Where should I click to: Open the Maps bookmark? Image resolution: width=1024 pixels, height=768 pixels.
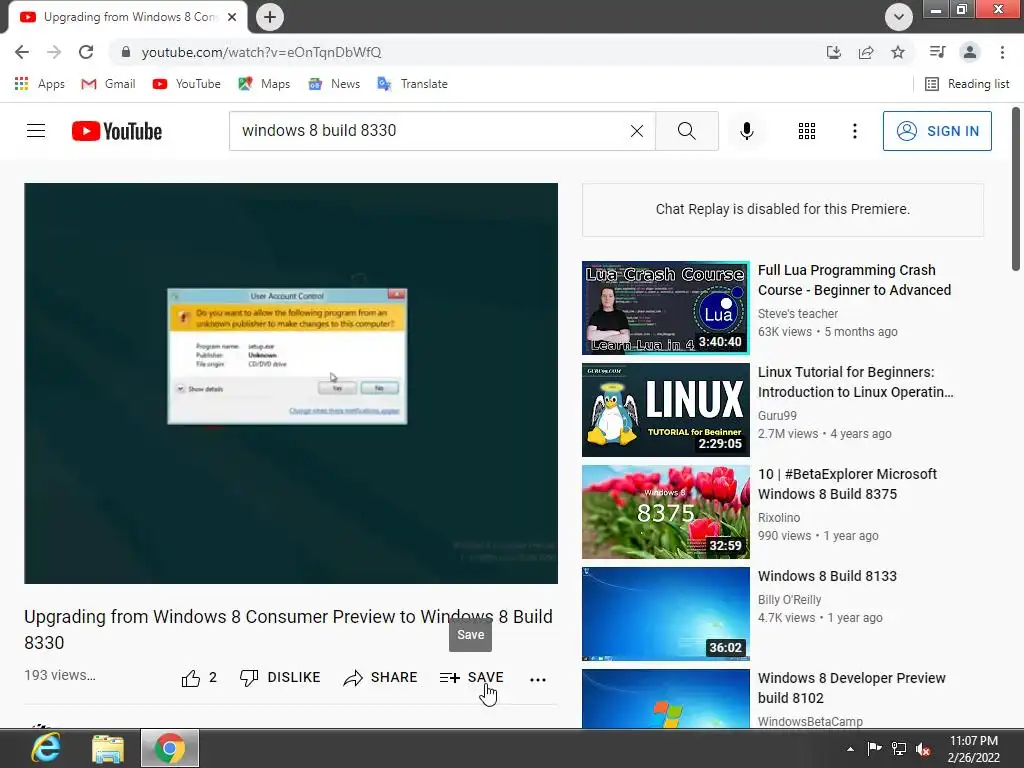pyautogui.click(x=264, y=84)
